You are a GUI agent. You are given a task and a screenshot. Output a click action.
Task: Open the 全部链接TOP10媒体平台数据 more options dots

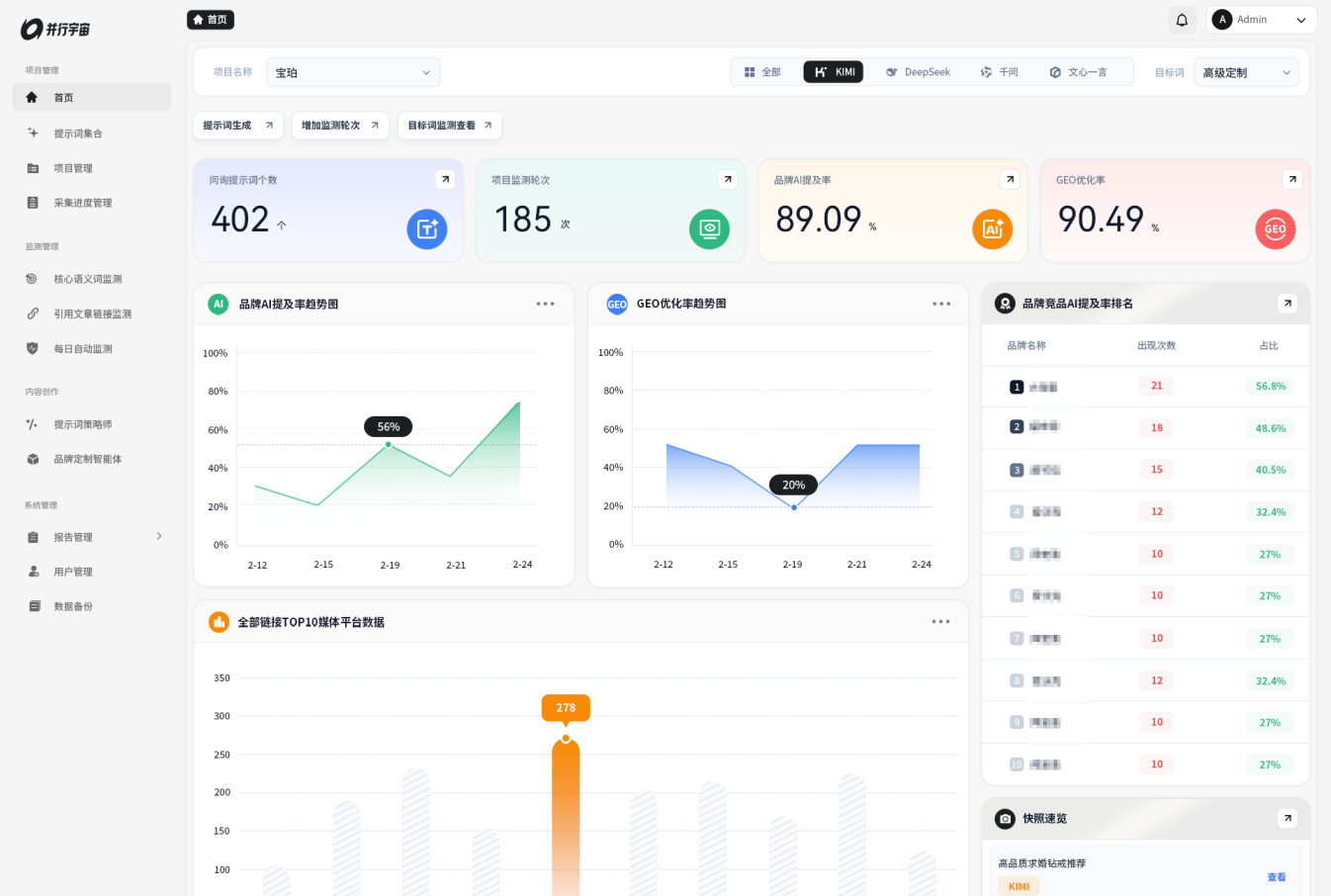coord(940,621)
